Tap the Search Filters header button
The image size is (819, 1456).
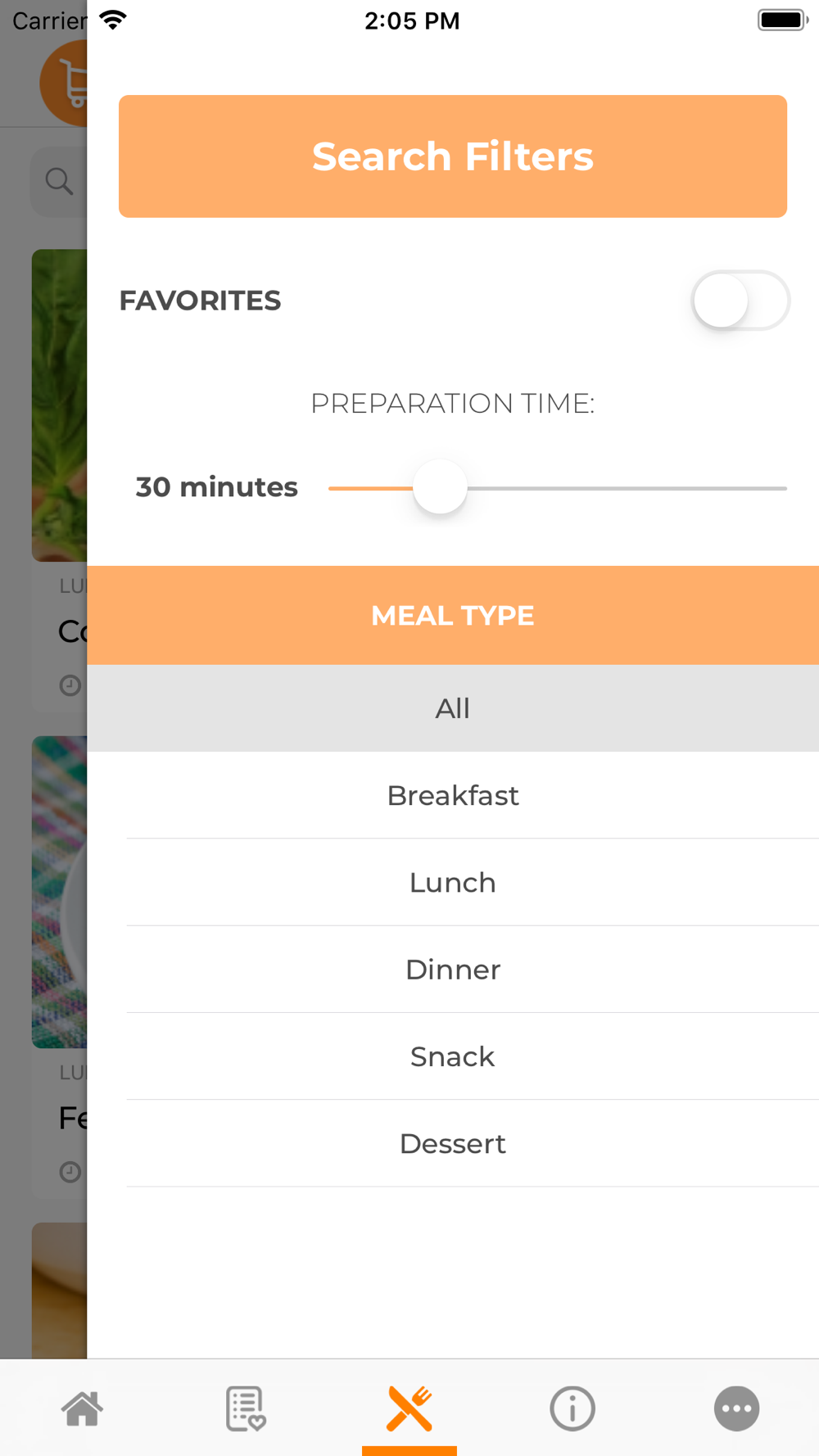click(x=453, y=156)
